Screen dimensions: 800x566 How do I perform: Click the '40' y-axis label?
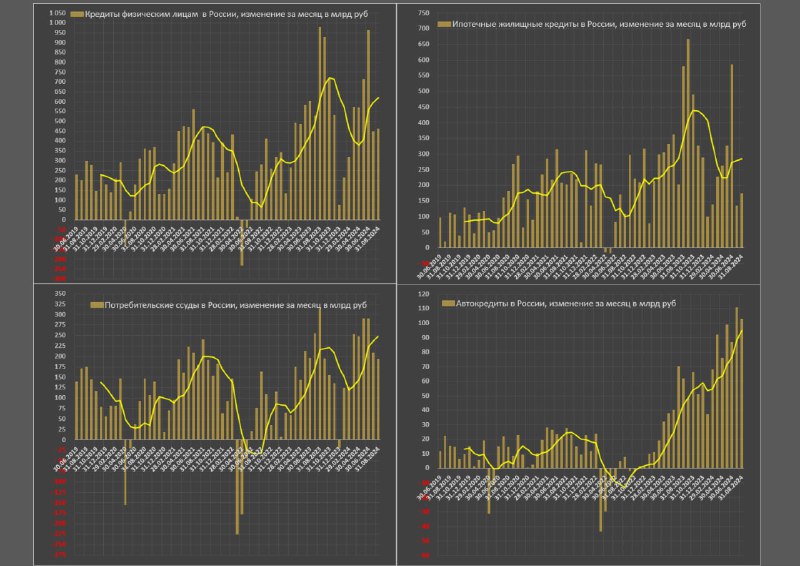point(426,410)
